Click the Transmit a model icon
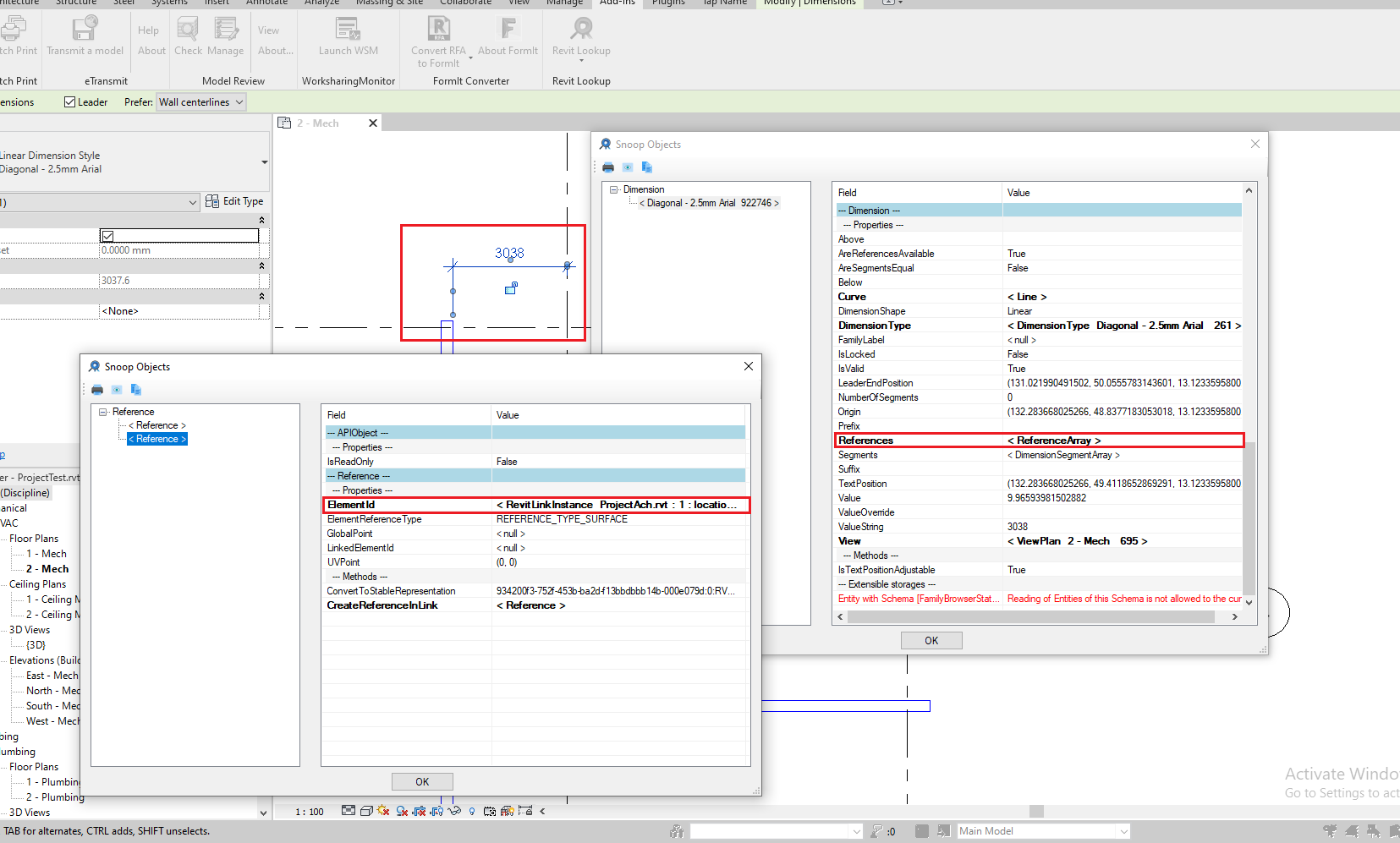Screen dimensions: 1400x843 (85, 29)
